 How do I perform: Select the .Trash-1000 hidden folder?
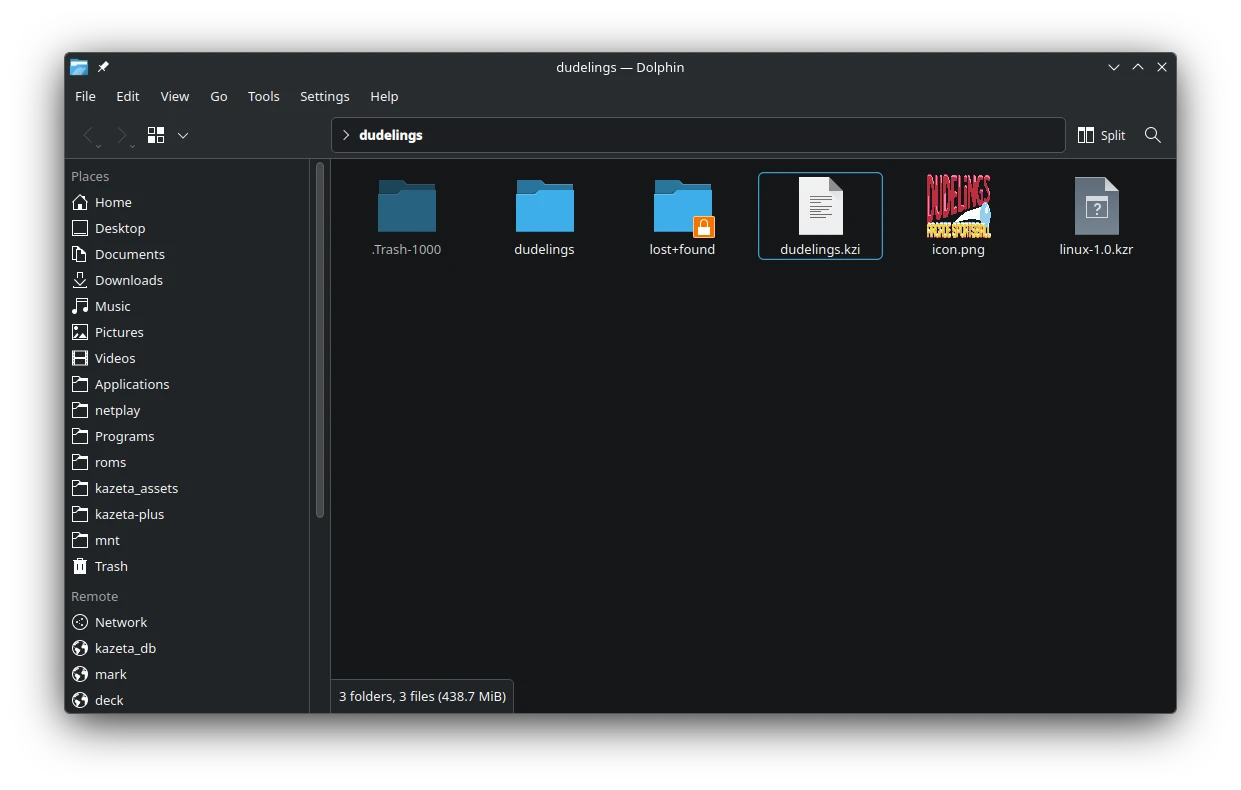(x=406, y=207)
